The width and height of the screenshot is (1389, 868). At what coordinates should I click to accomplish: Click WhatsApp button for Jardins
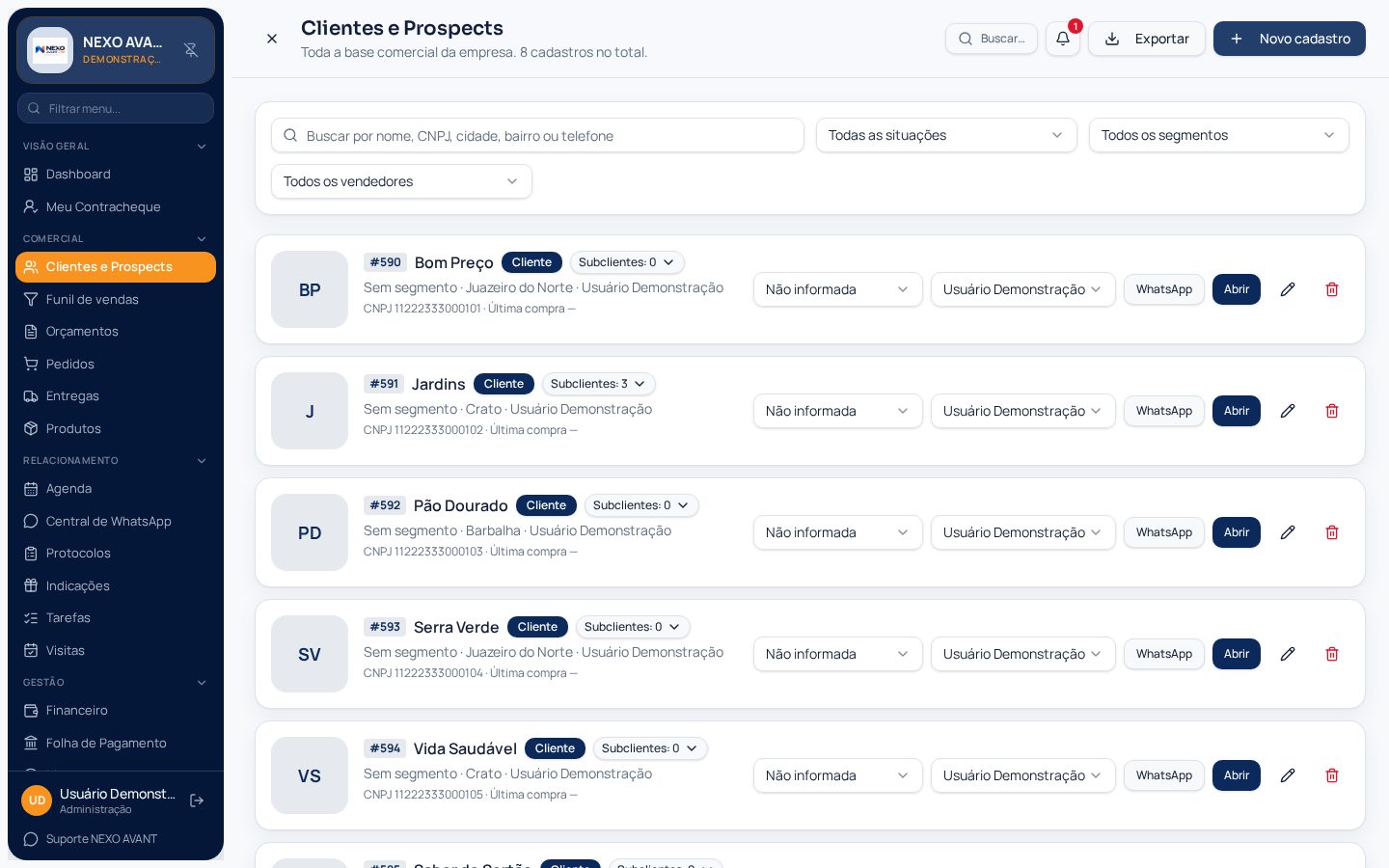click(1163, 411)
